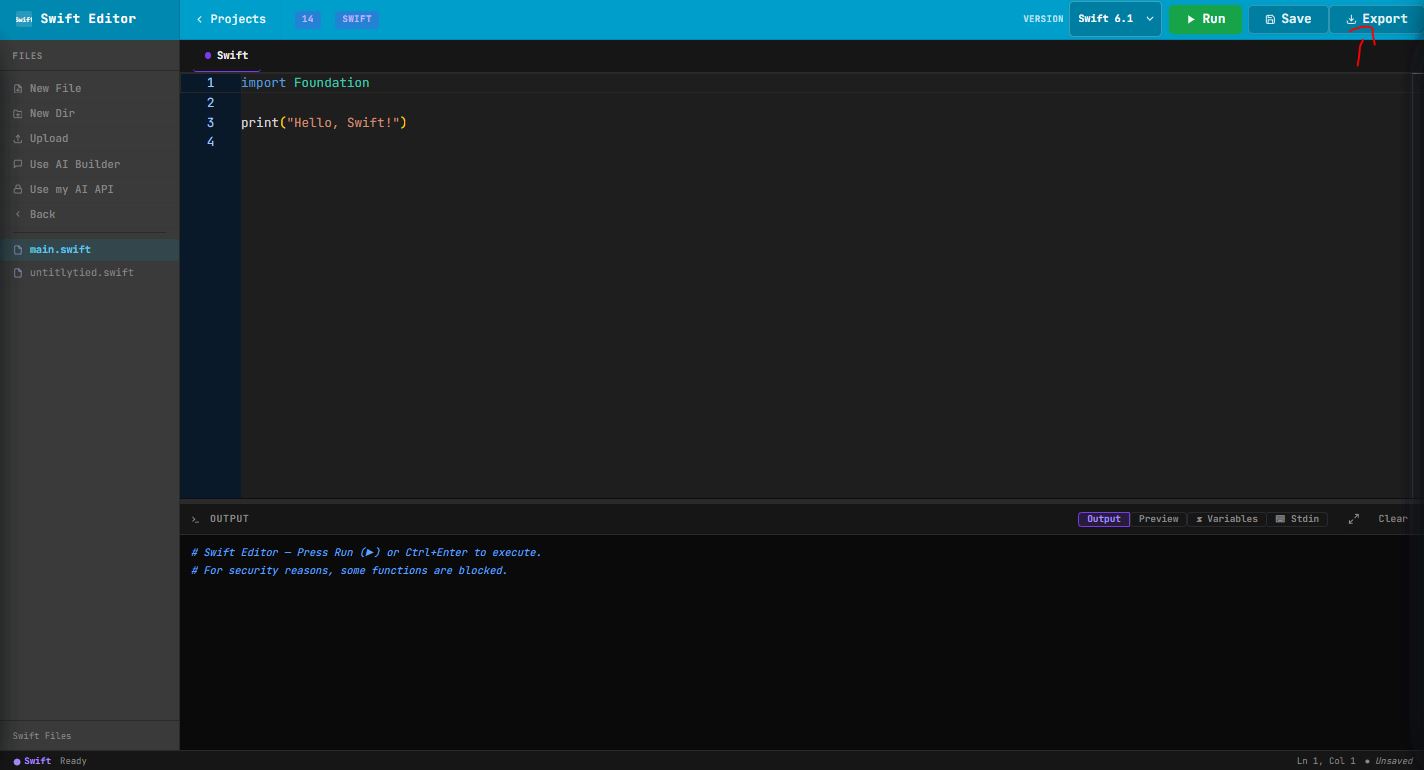Open untitlytied.swift file

[x=89, y=272]
